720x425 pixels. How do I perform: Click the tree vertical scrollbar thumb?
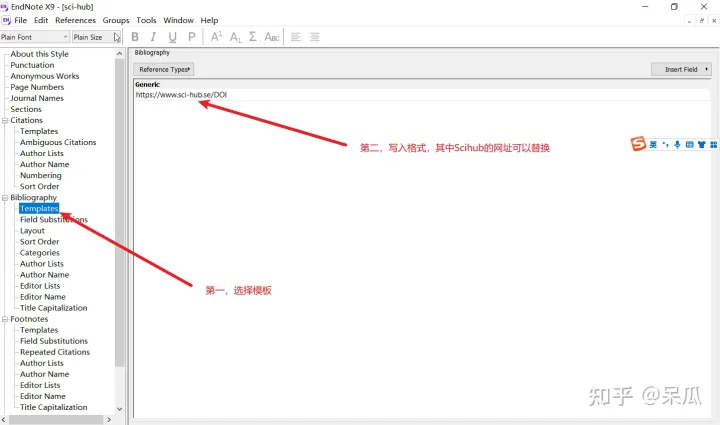[x=119, y=212]
